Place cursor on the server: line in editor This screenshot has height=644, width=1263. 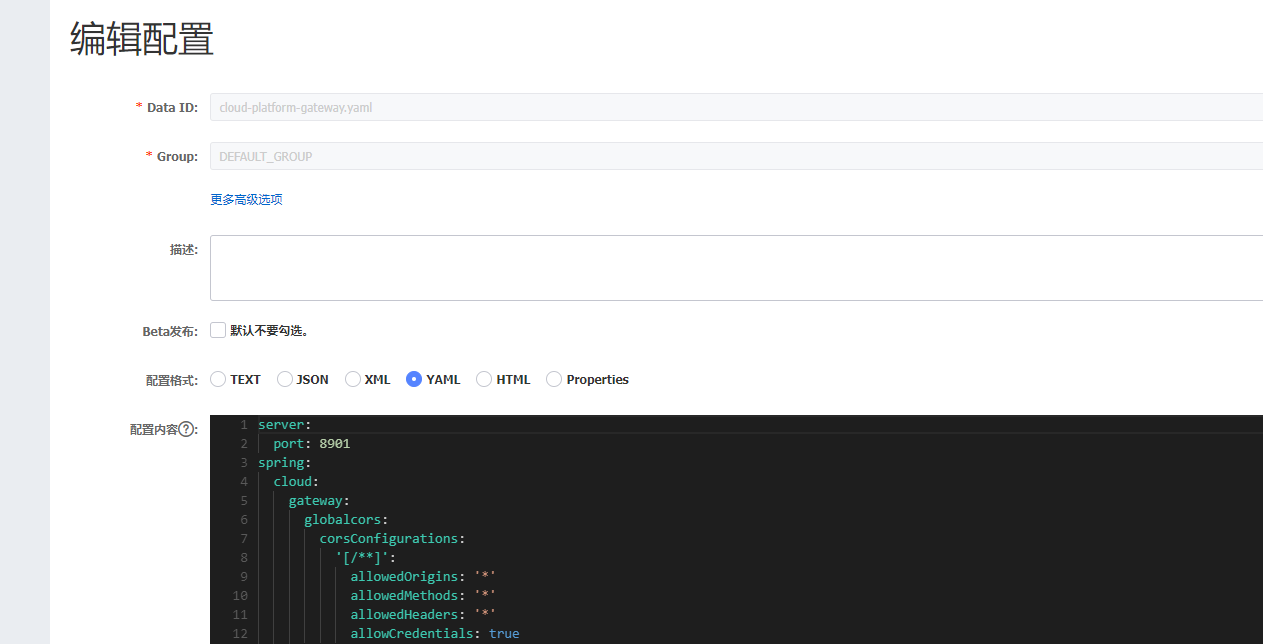point(282,424)
